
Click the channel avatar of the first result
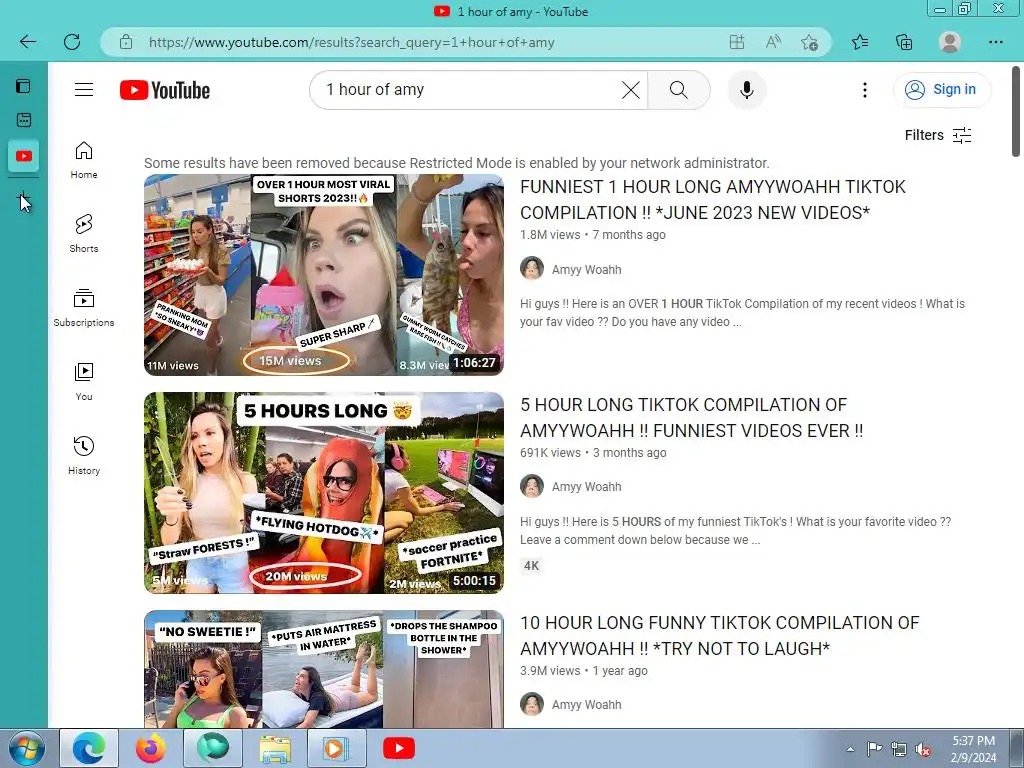pyautogui.click(x=532, y=268)
